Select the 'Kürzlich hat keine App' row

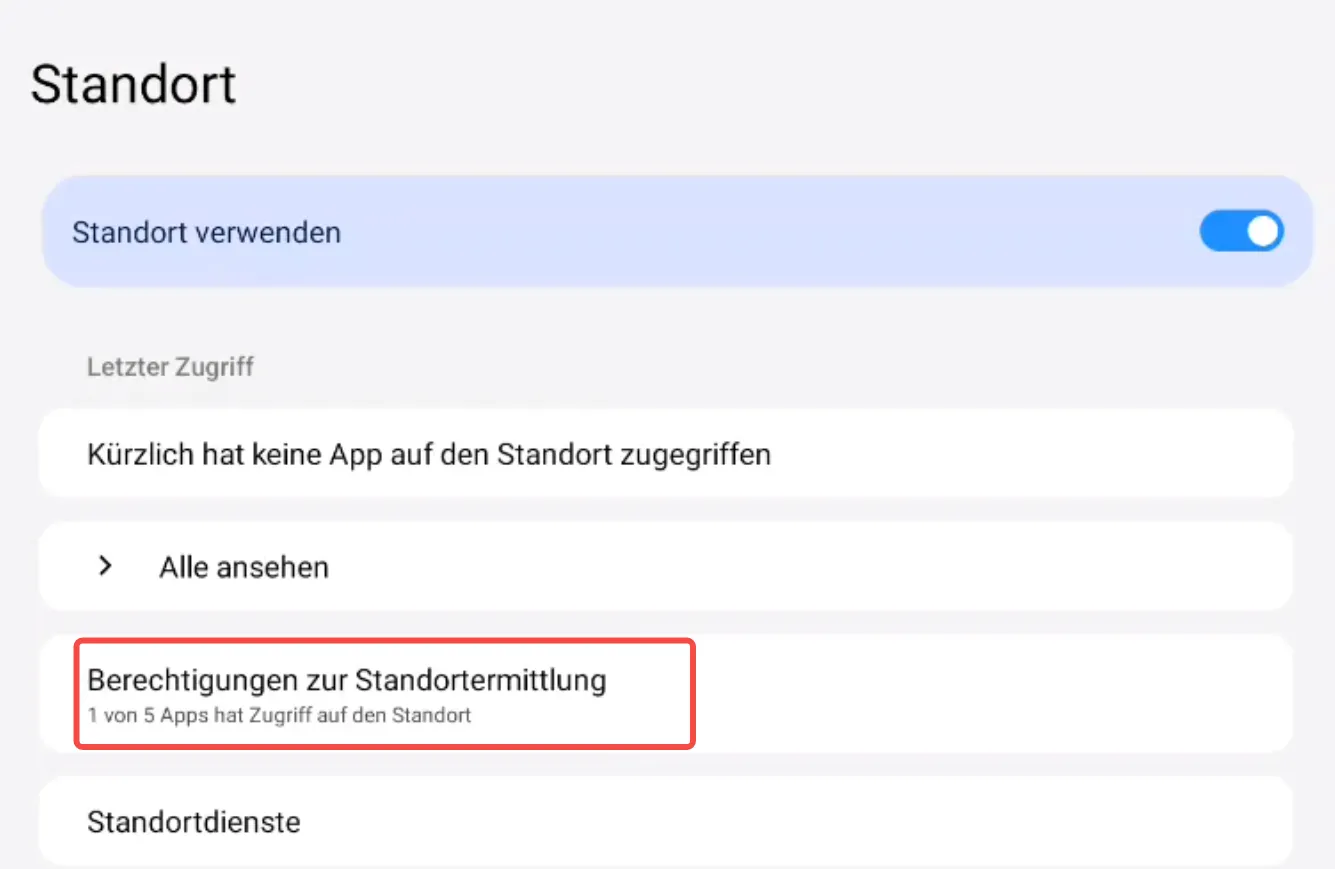pos(428,455)
